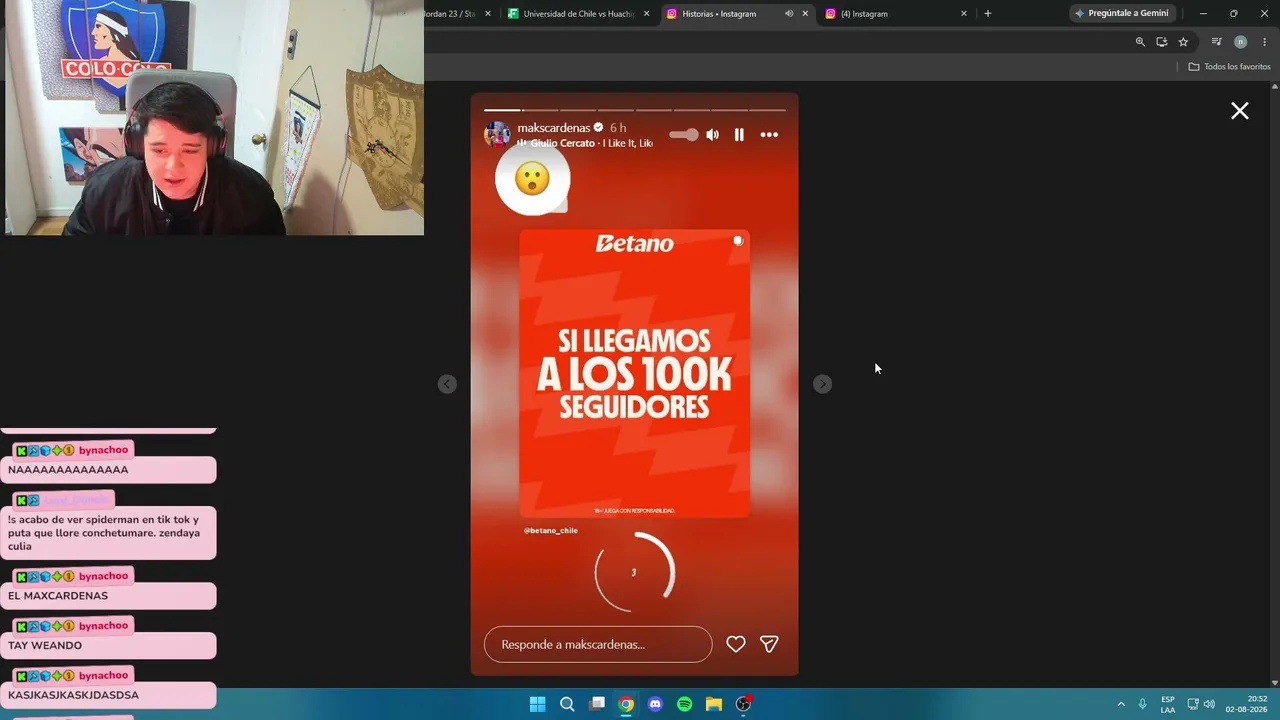Share the story with the paper plane icon
Screen dimensions: 1280x720
click(769, 645)
